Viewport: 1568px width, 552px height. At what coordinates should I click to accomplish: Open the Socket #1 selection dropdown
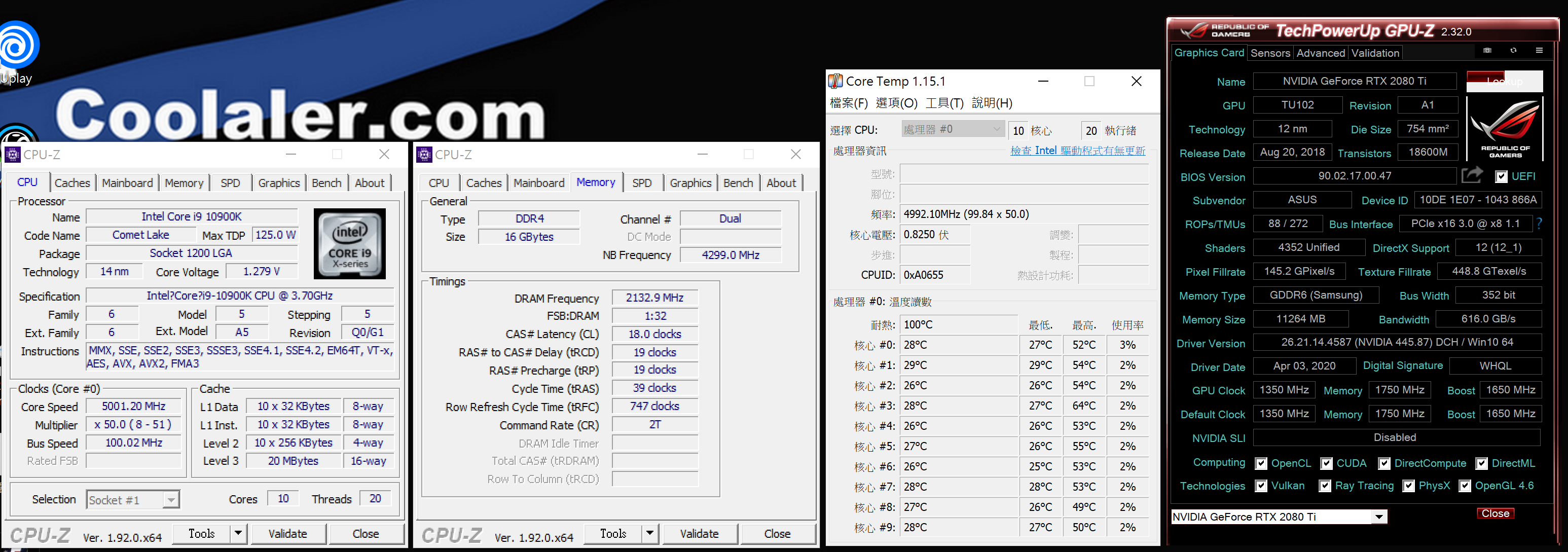click(x=171, y=500)
